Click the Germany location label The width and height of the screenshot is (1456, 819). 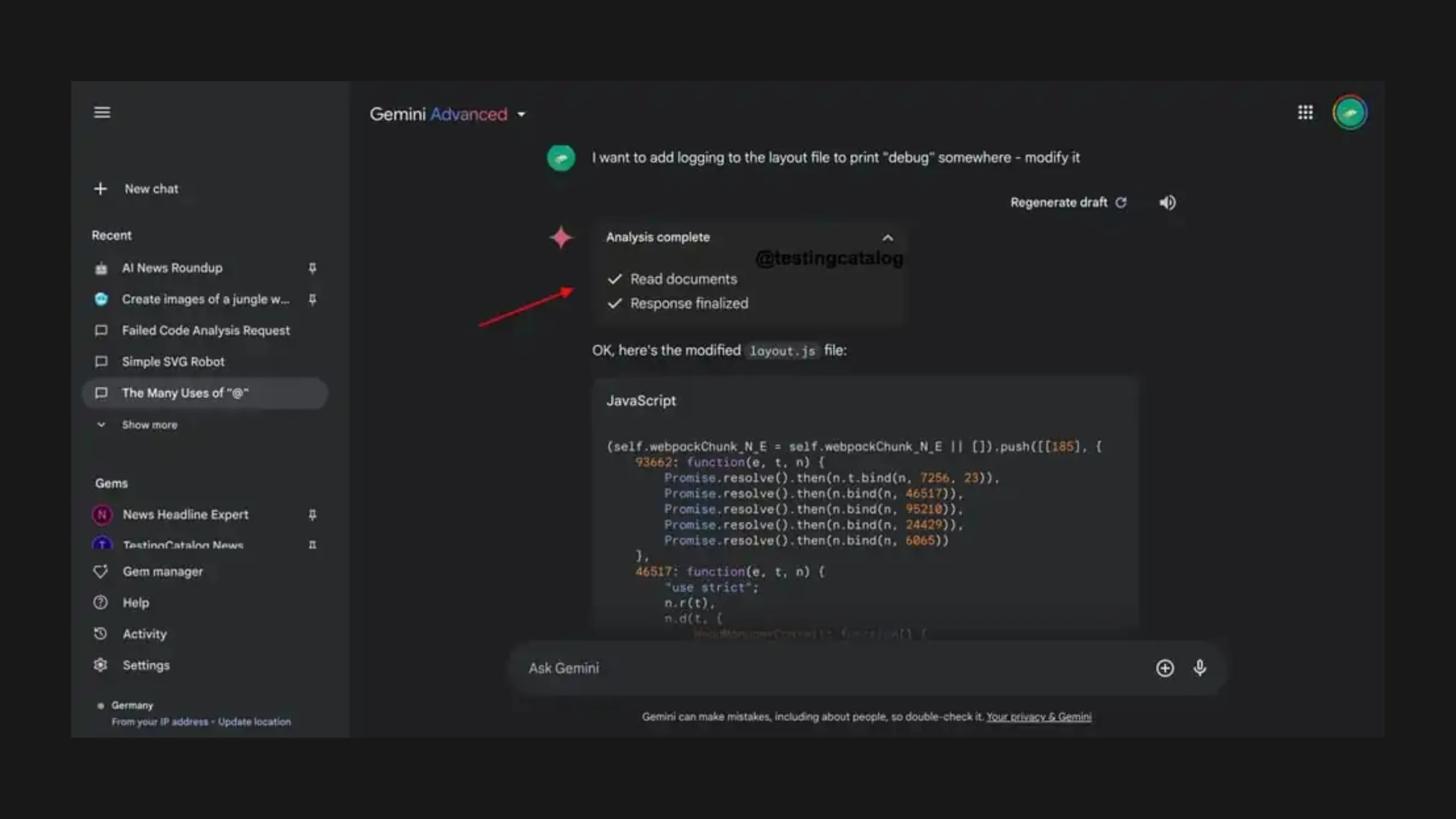(x=132, y=705)
